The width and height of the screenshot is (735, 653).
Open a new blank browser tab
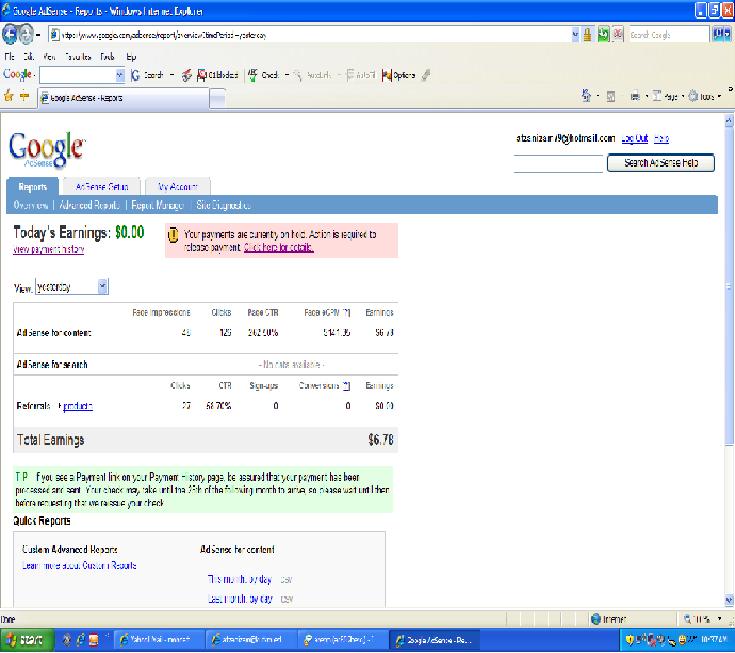(x=217, y=98)
